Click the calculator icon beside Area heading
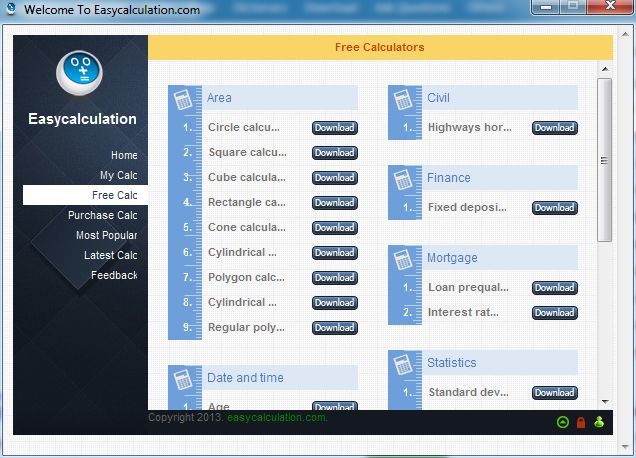Viewport: 636px width, 458px height. (x=183, y=99)
